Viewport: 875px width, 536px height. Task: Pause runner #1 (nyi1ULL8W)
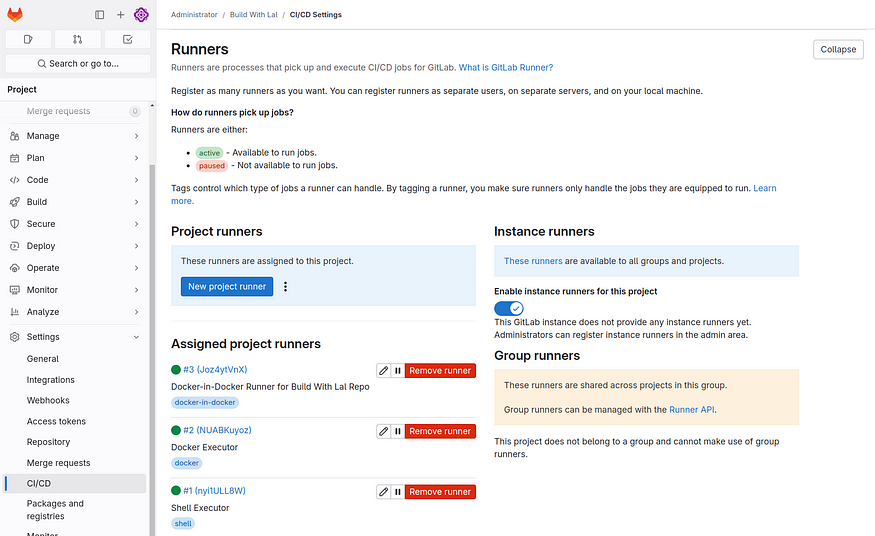click(x=398, y=492)
